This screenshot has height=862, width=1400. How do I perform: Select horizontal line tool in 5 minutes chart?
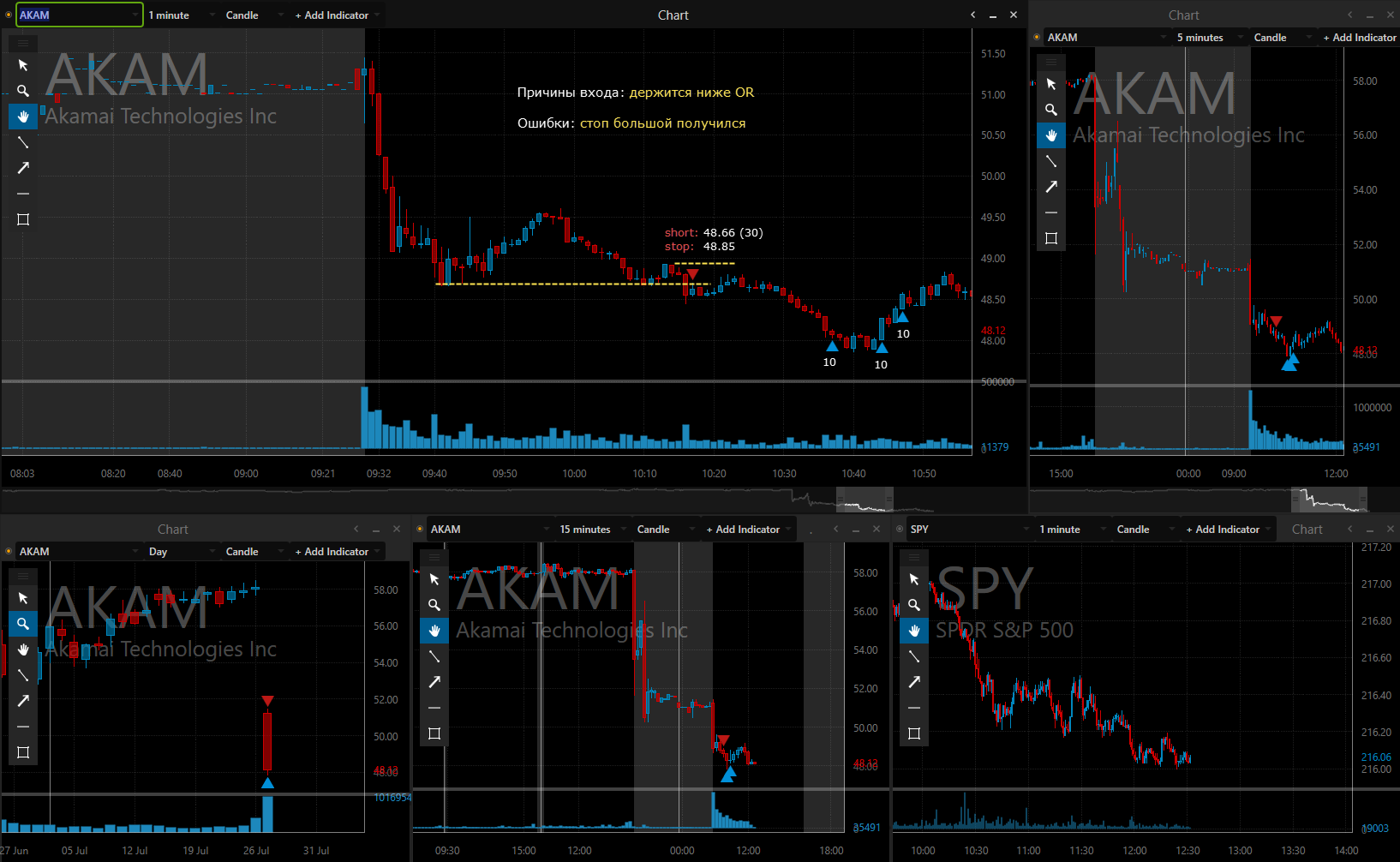1051,213
